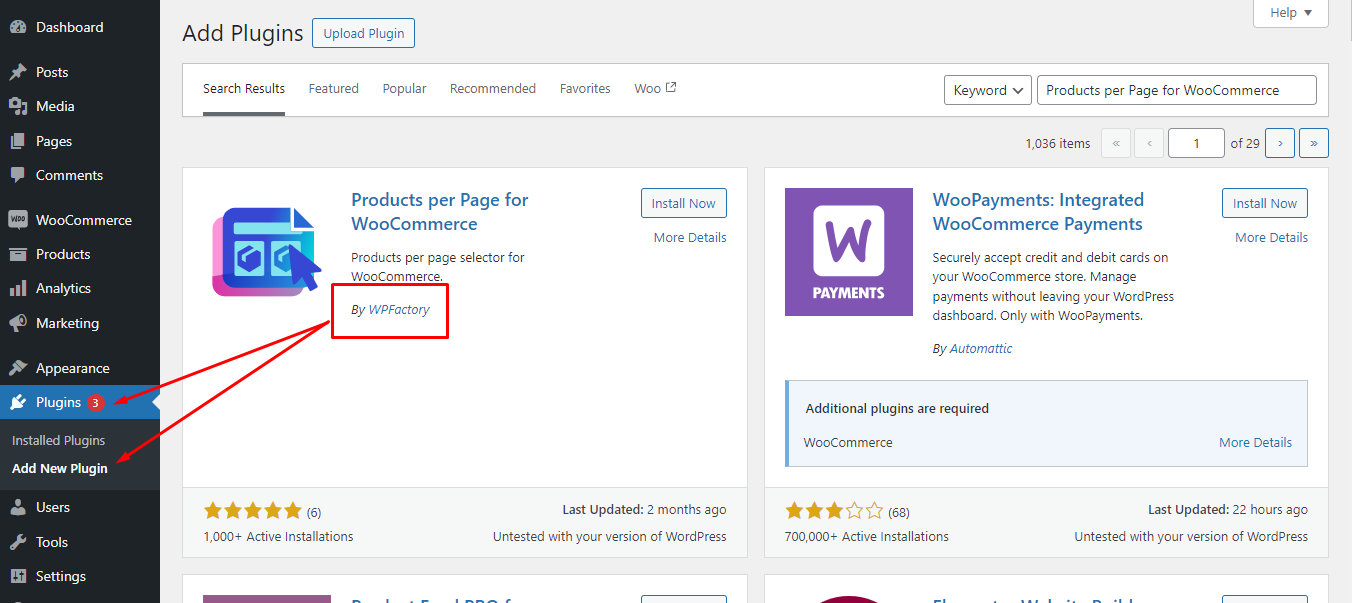Viewport: 1352px width, 603px height.
Task: Click the Upload Plugin button
Action: pyautogui.click(x=363, y=33)
